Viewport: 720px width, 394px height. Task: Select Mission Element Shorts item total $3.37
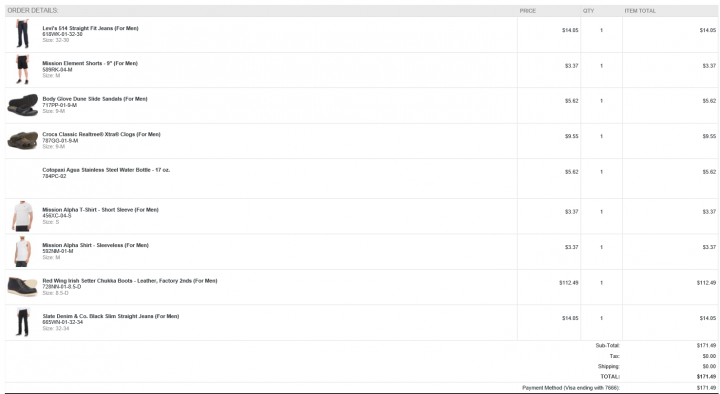coord(709,66)
